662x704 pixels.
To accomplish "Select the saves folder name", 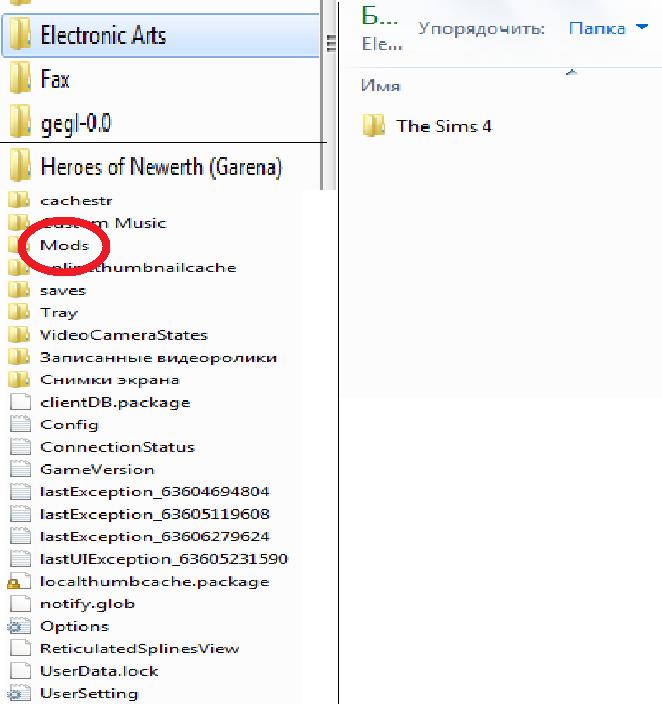I will click(63, 290).
